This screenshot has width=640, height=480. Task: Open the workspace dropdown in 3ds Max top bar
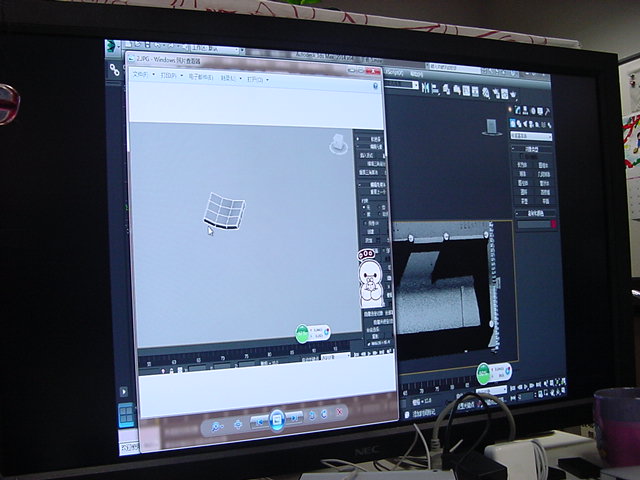[x=218, y=49]
